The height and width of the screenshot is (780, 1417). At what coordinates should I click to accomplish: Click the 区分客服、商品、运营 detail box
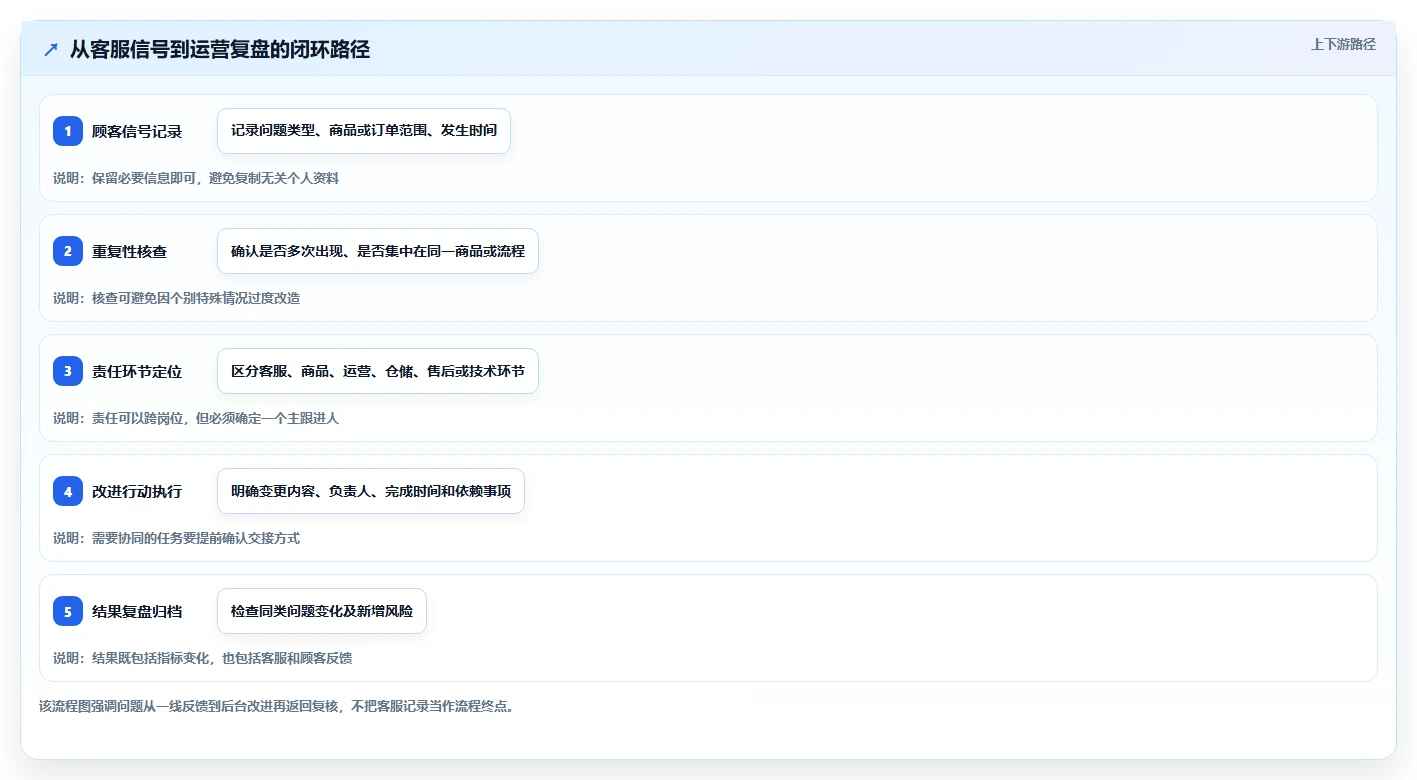tap(378, 371)
